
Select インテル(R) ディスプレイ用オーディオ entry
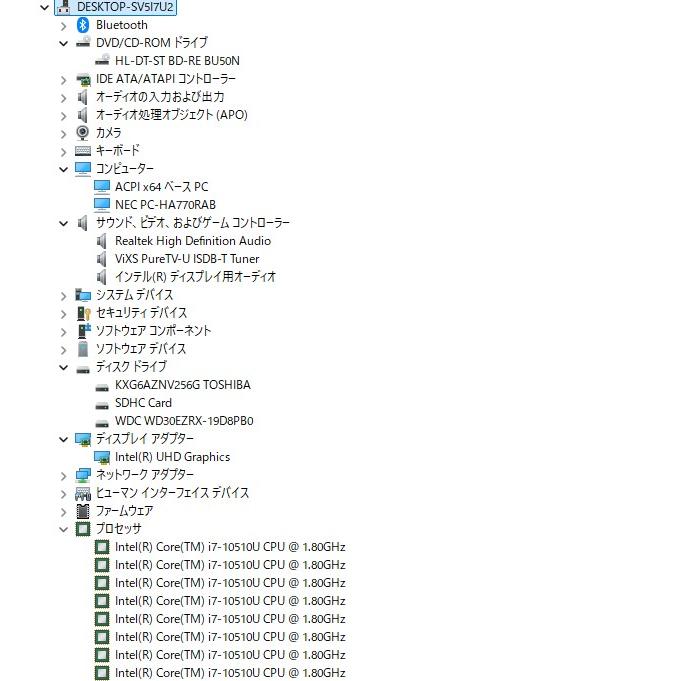pyautogui.click(x=195, y=277)
